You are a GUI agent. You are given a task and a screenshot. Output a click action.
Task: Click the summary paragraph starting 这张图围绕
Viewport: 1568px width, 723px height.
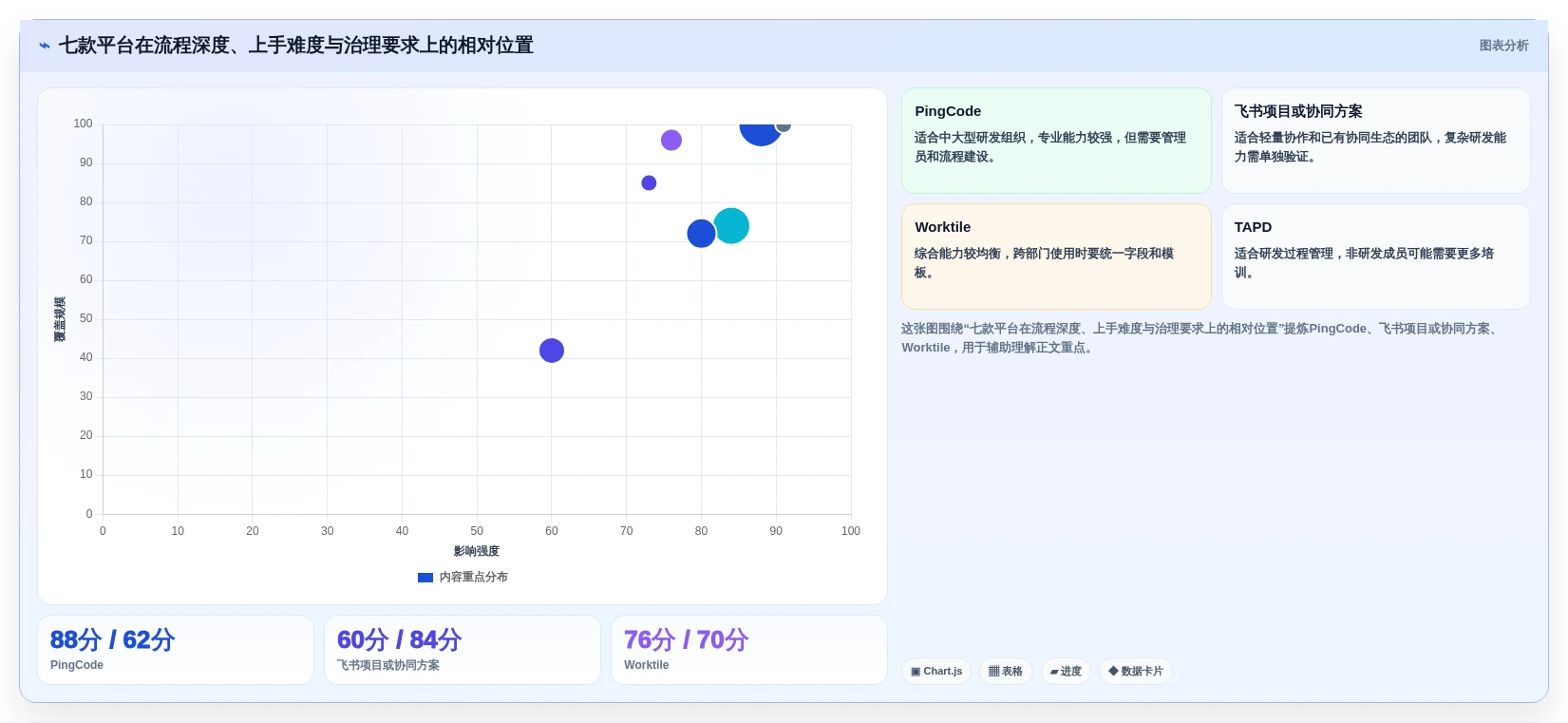pos(1202,338)
